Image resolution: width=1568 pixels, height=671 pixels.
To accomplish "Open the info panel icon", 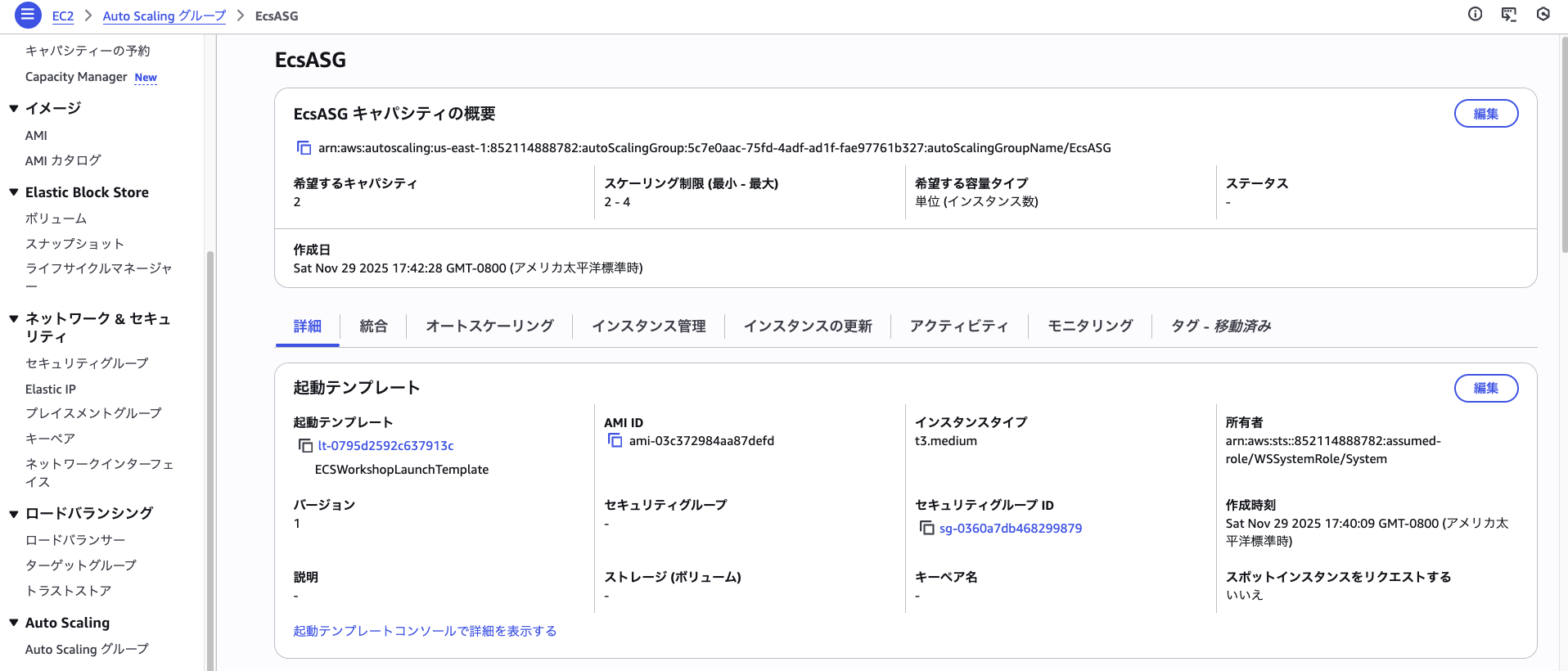I will pos(1475,14).
